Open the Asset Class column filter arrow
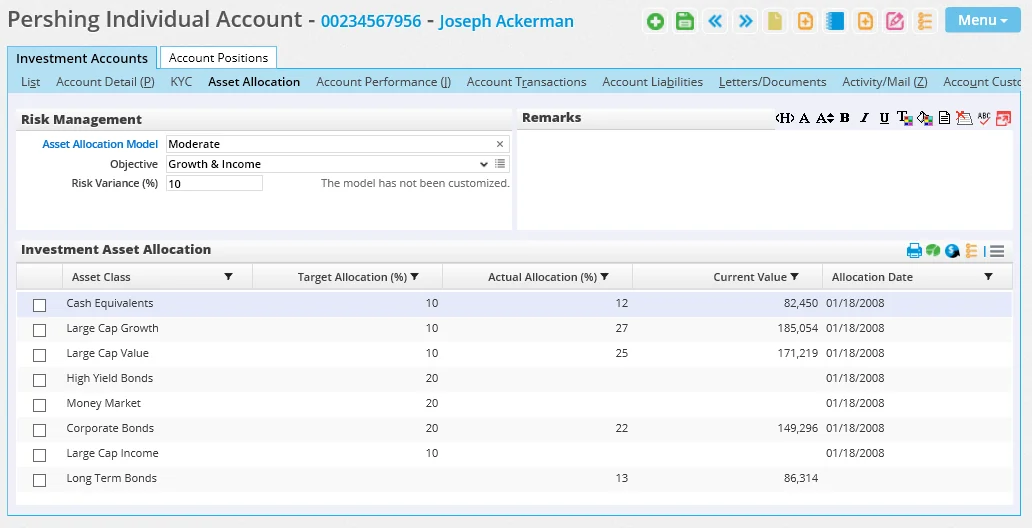 point(228,277)
